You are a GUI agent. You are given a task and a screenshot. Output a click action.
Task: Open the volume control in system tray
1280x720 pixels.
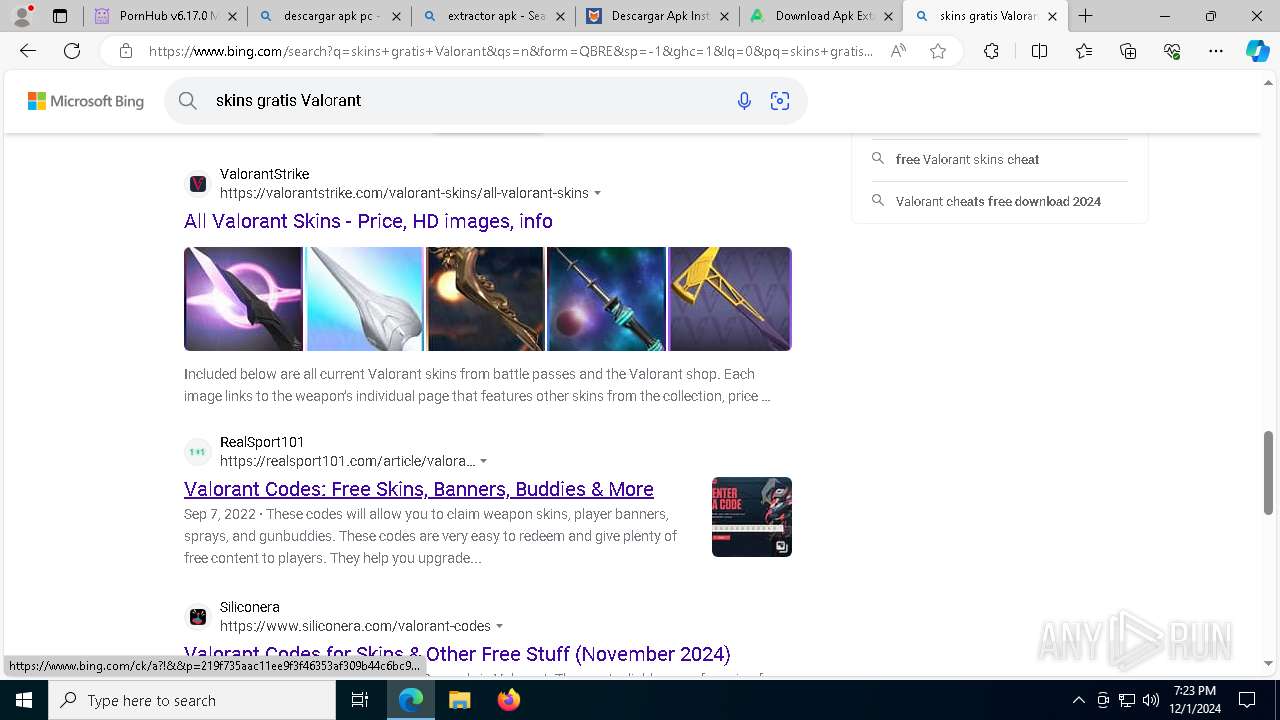pos(1151,700)
